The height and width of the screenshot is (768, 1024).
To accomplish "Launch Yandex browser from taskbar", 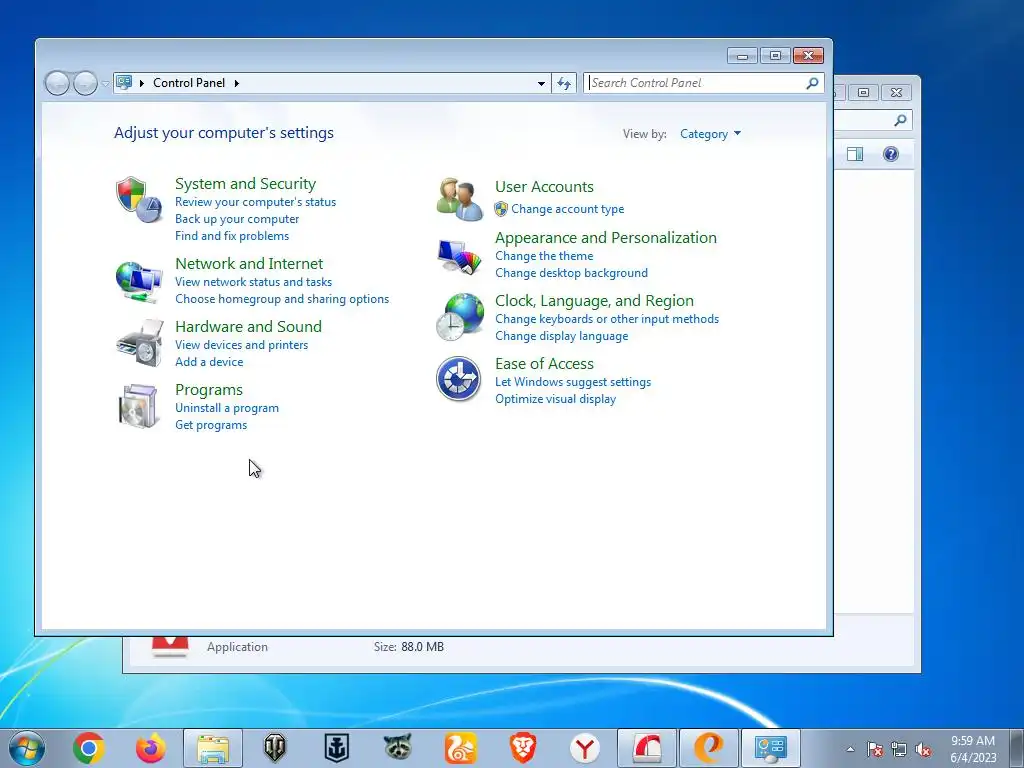I will (x=584, y=748).
